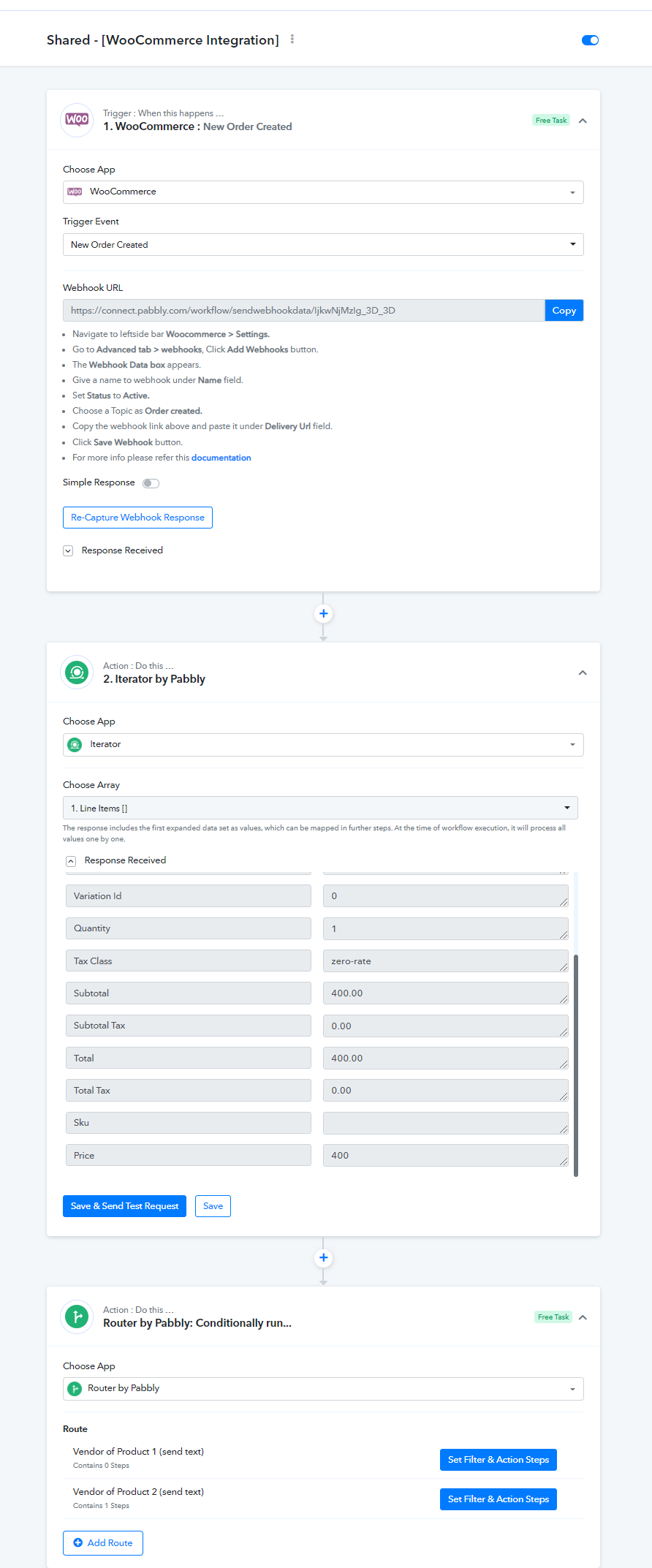The image size is (652, 1568).
Task: Open the WooCommerce Choose App dropdown
Action: [x=323, y=192]
